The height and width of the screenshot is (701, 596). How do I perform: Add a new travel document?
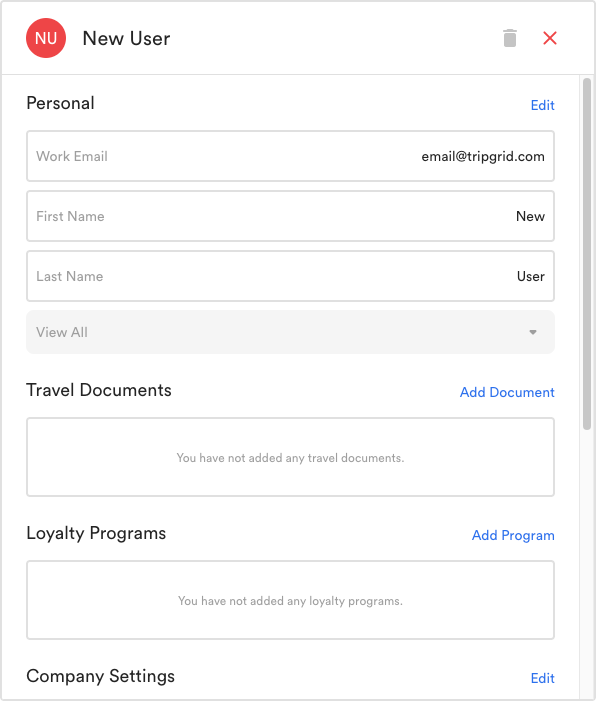[507, 392]
